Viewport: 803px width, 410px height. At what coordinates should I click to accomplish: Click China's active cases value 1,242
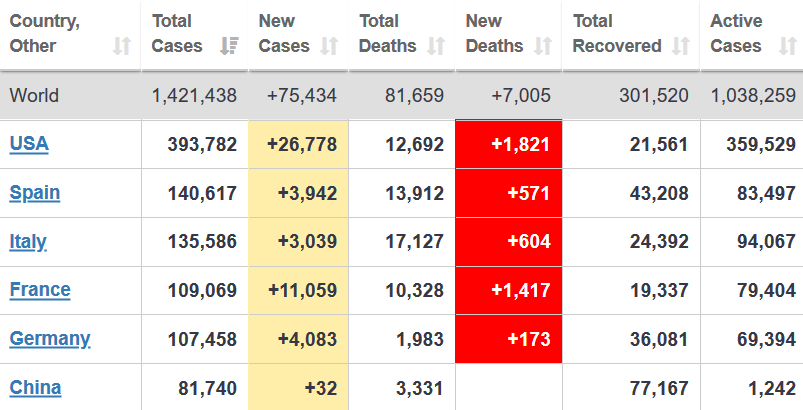769,388
